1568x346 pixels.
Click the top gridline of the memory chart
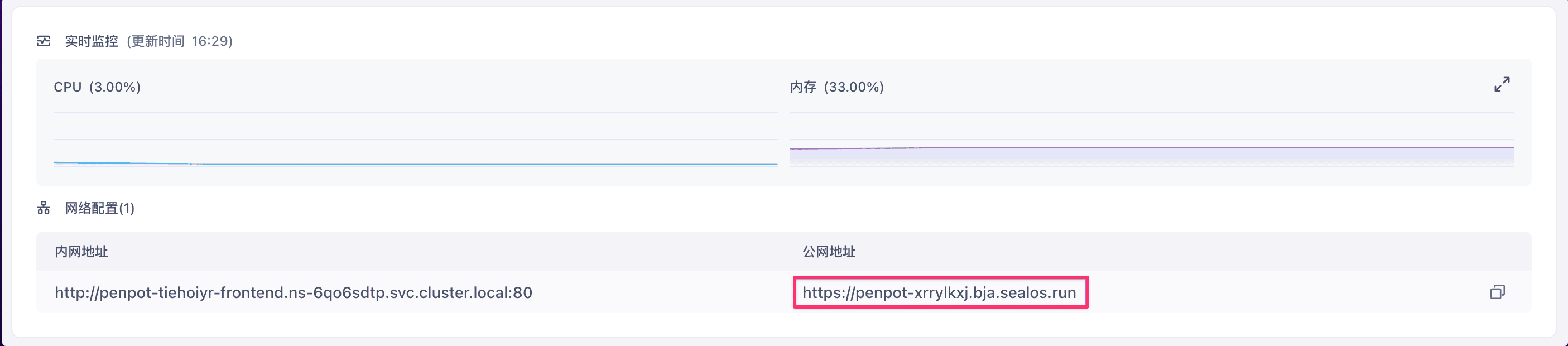[1152, 113]
